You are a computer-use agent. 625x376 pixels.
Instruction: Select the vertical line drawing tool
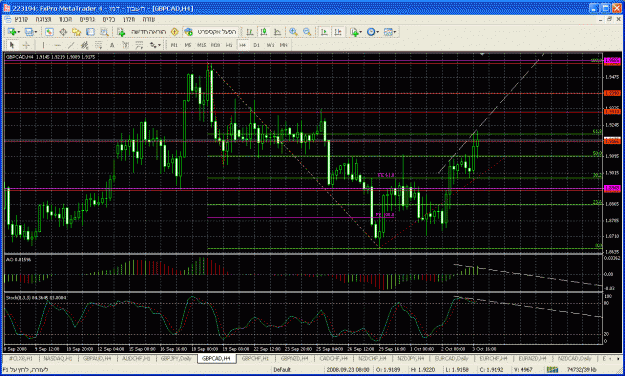coord(43,45)
